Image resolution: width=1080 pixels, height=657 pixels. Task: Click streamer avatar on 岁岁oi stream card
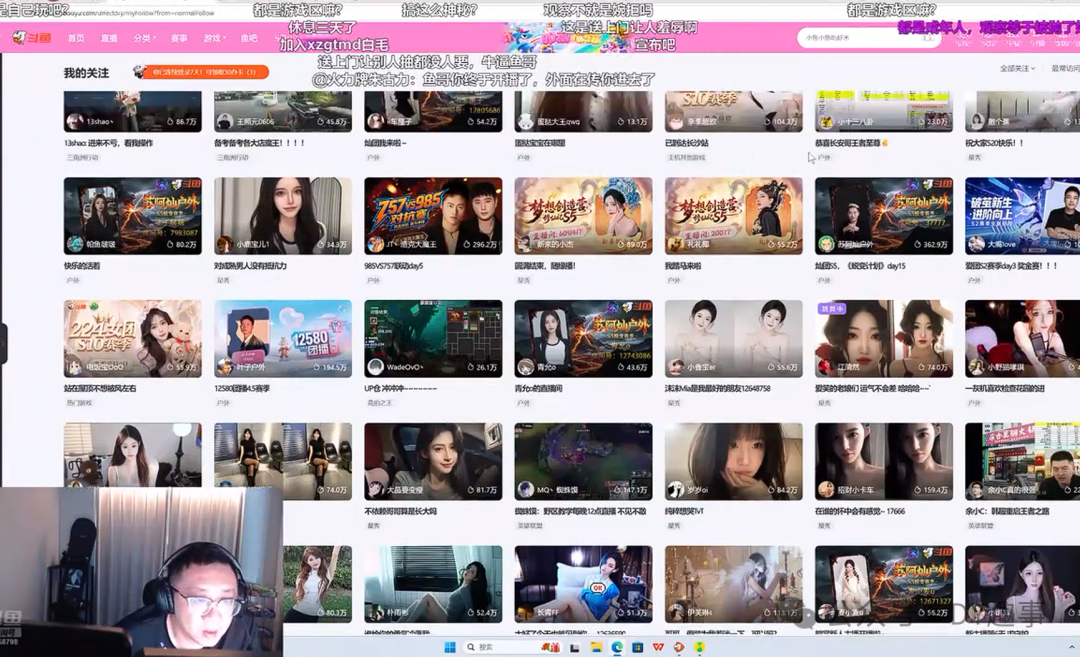675,489
